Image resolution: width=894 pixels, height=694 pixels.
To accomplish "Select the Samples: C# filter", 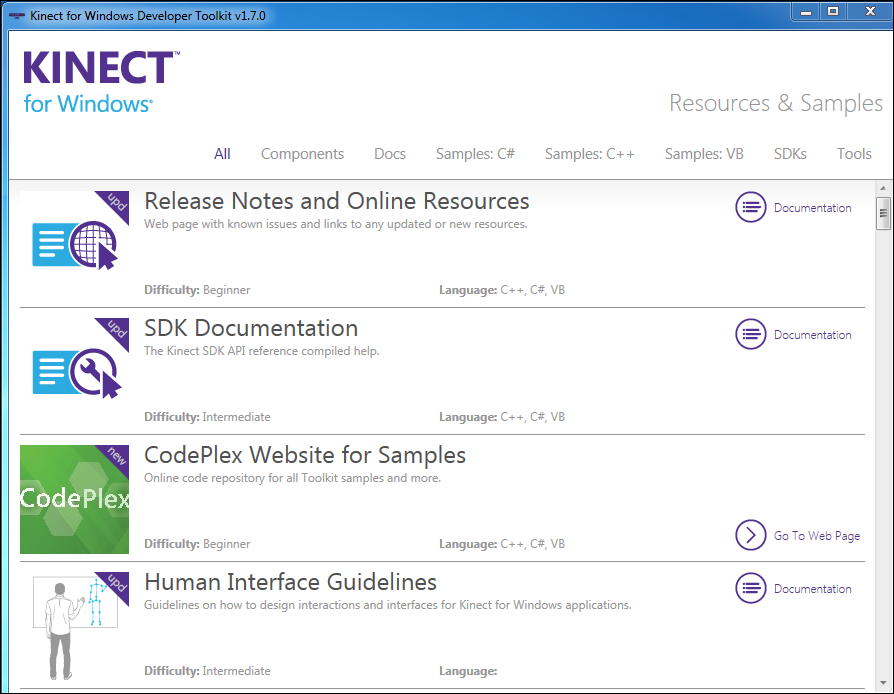I will point(475,153).
